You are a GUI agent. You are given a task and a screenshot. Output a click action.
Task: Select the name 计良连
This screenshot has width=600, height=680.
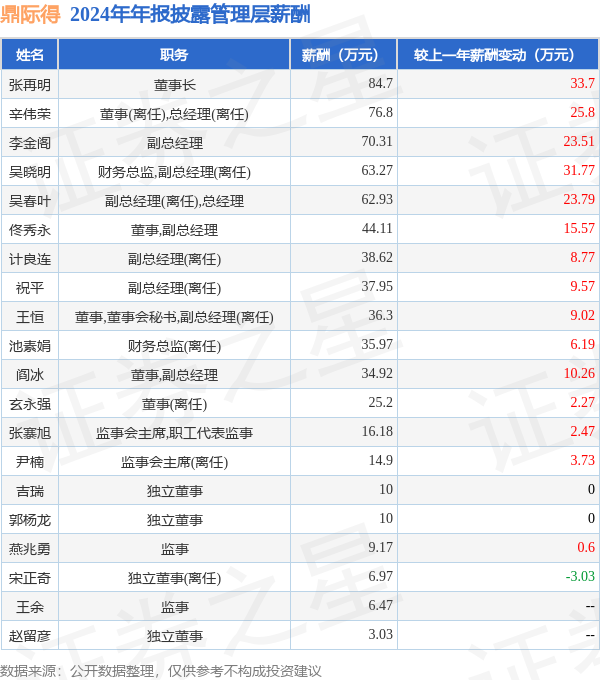click(30, 259)
